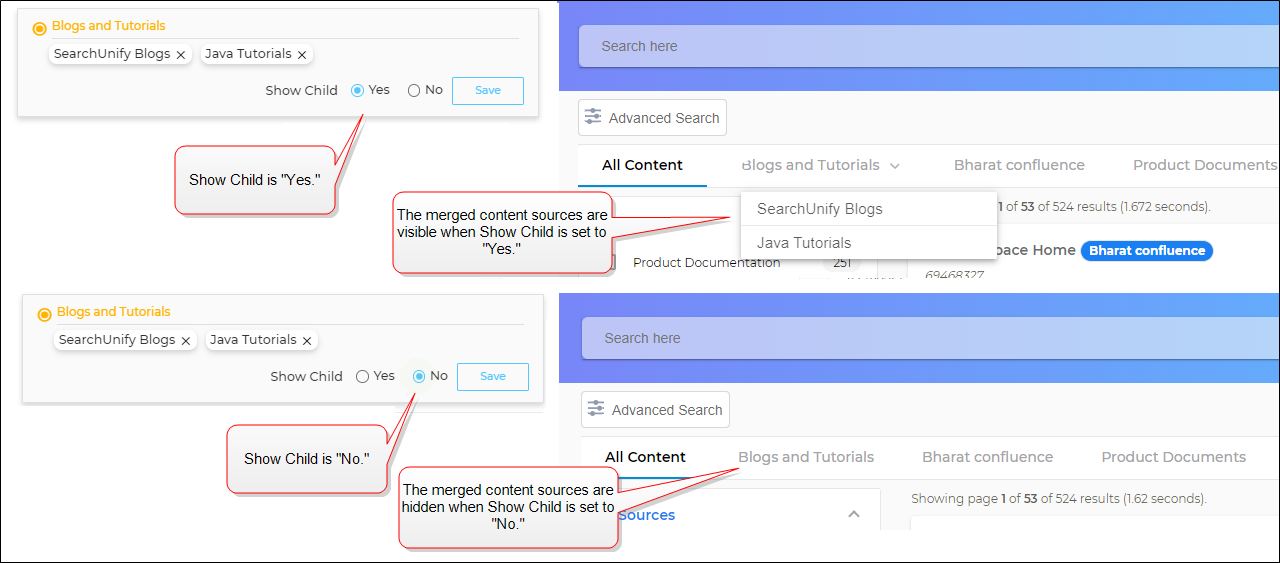Screen dimensions: 1280x563
Task: Remove Java Tutorials tag in lower settings panel
Action: [307, 341]
